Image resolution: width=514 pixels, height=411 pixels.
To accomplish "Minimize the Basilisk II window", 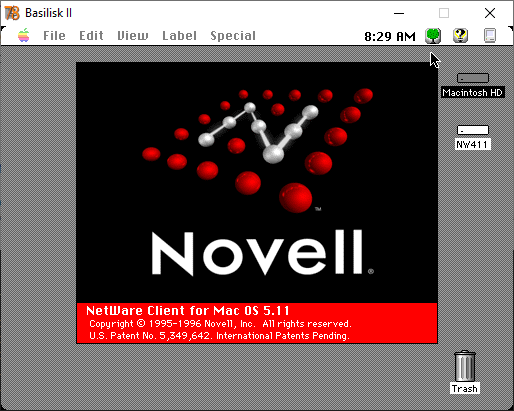I will tap(399, 13).
